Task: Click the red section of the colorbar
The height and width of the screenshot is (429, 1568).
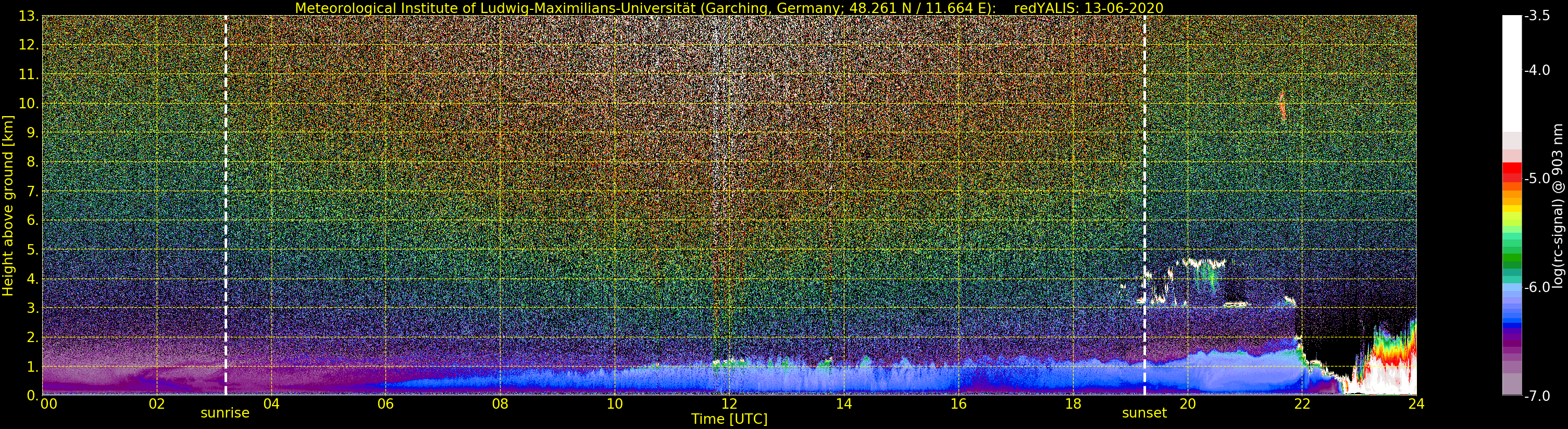Action: click(1512, 173)
